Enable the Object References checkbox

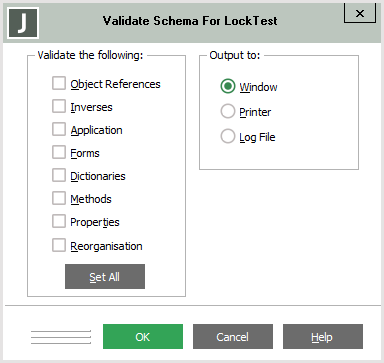pyautogui.click(x=59, y=83)
